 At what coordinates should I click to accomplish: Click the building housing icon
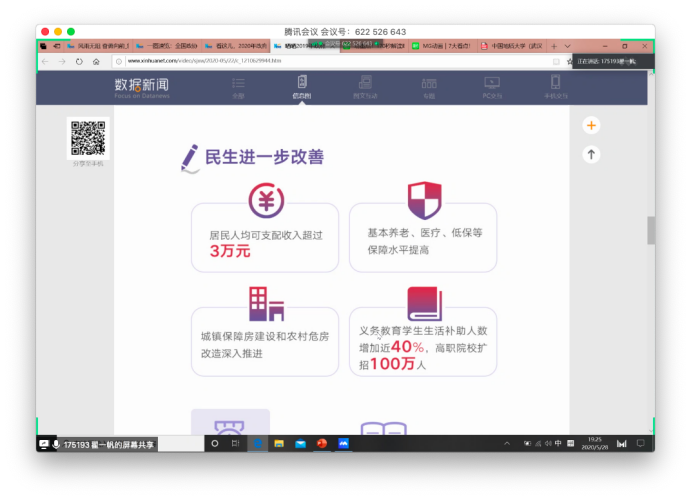tap(265, 304)
